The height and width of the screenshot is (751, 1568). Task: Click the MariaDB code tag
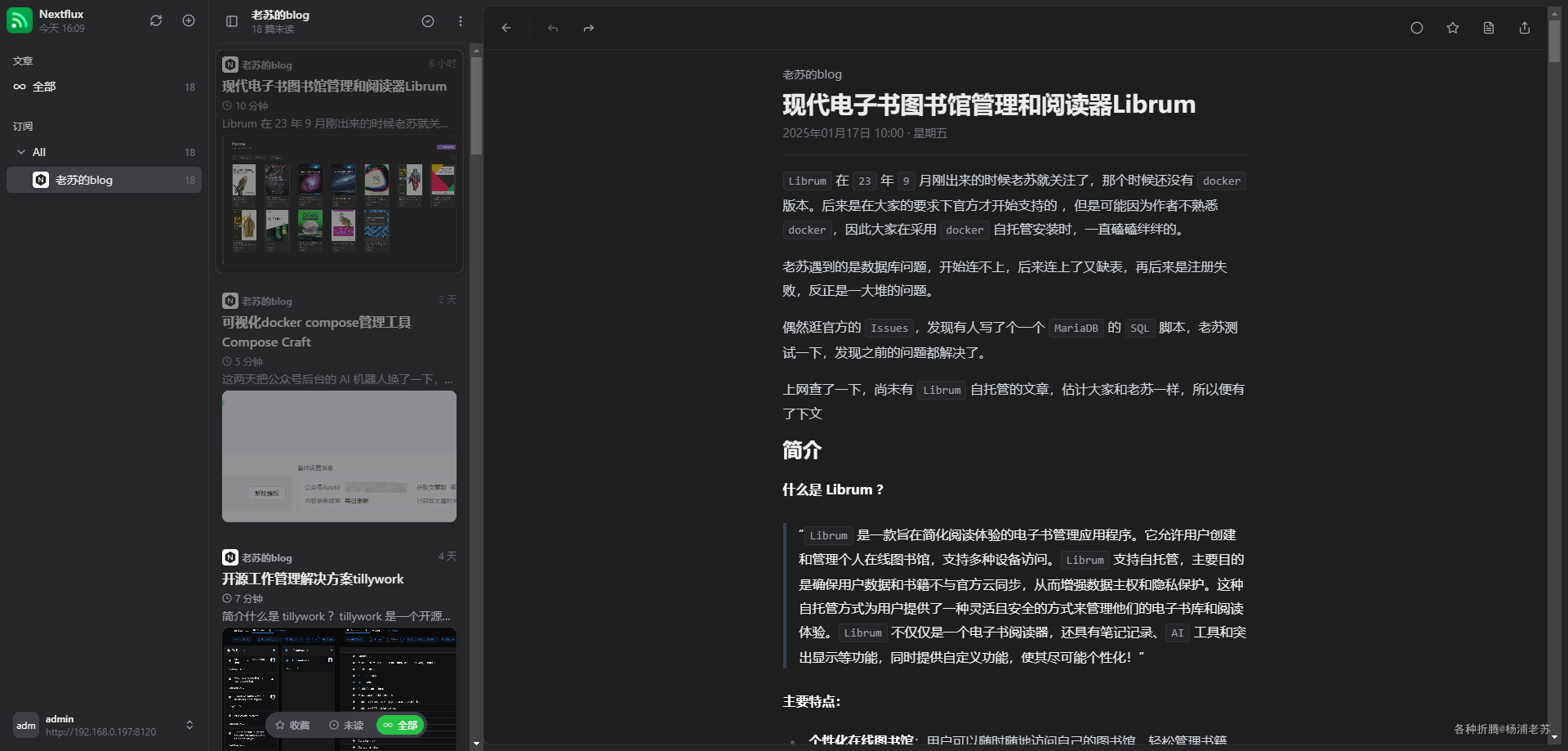click(1076, 328)
